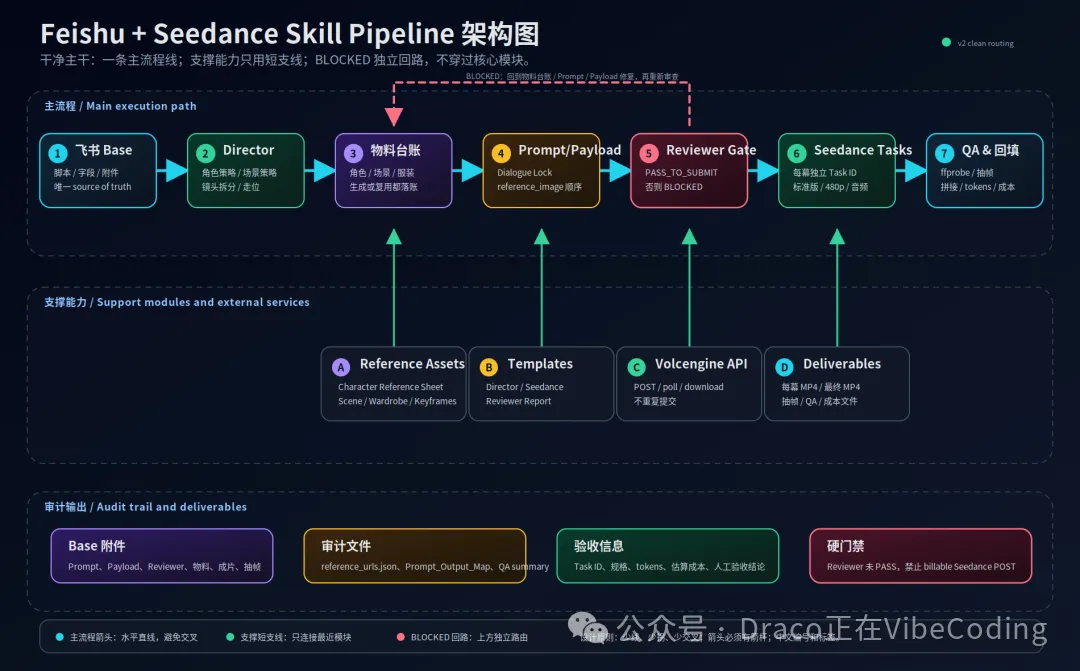
Task: Select the Deliverables module title
Action: tap(842, 364)
